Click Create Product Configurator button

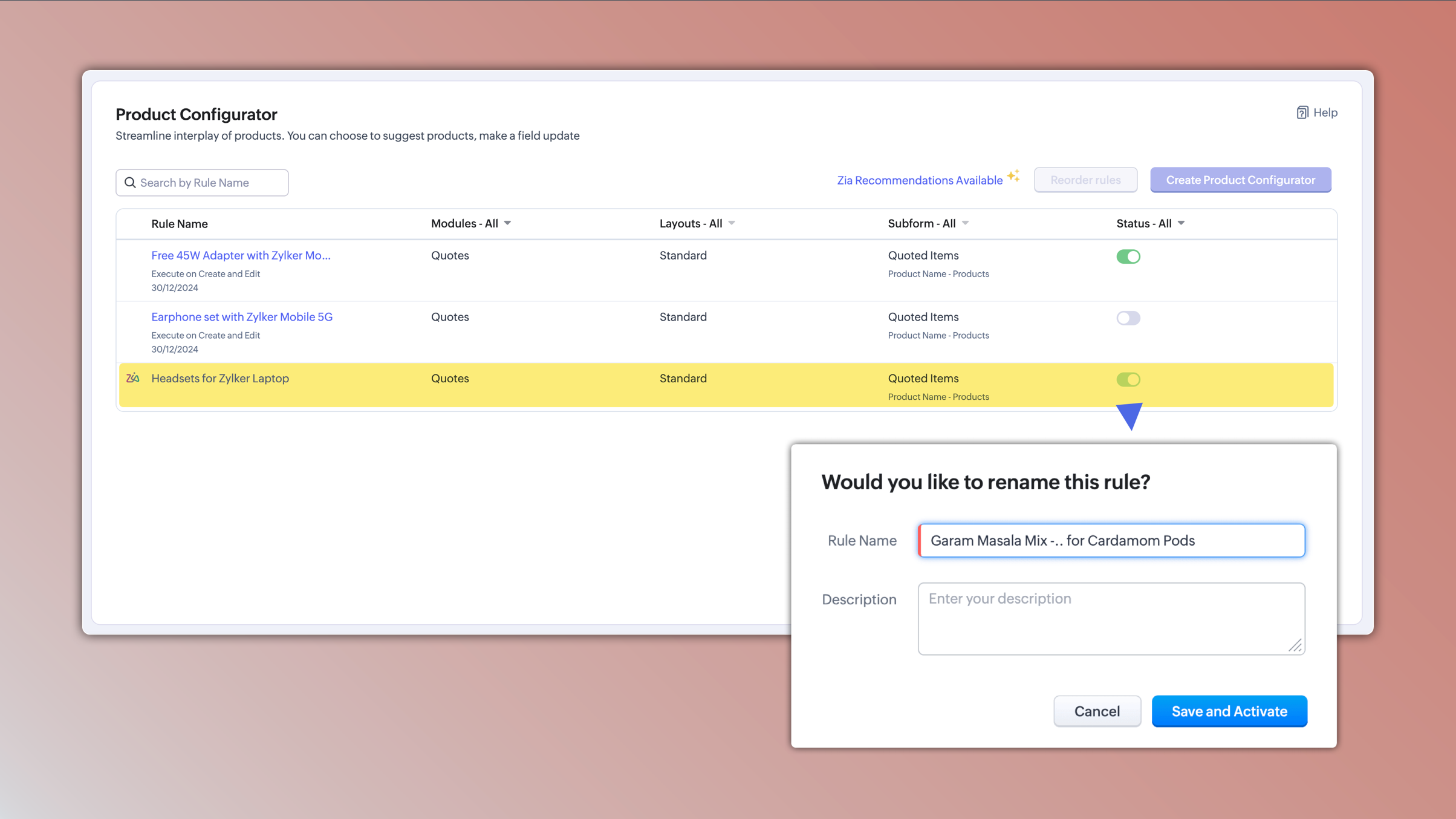click(x=1240, y=180)
